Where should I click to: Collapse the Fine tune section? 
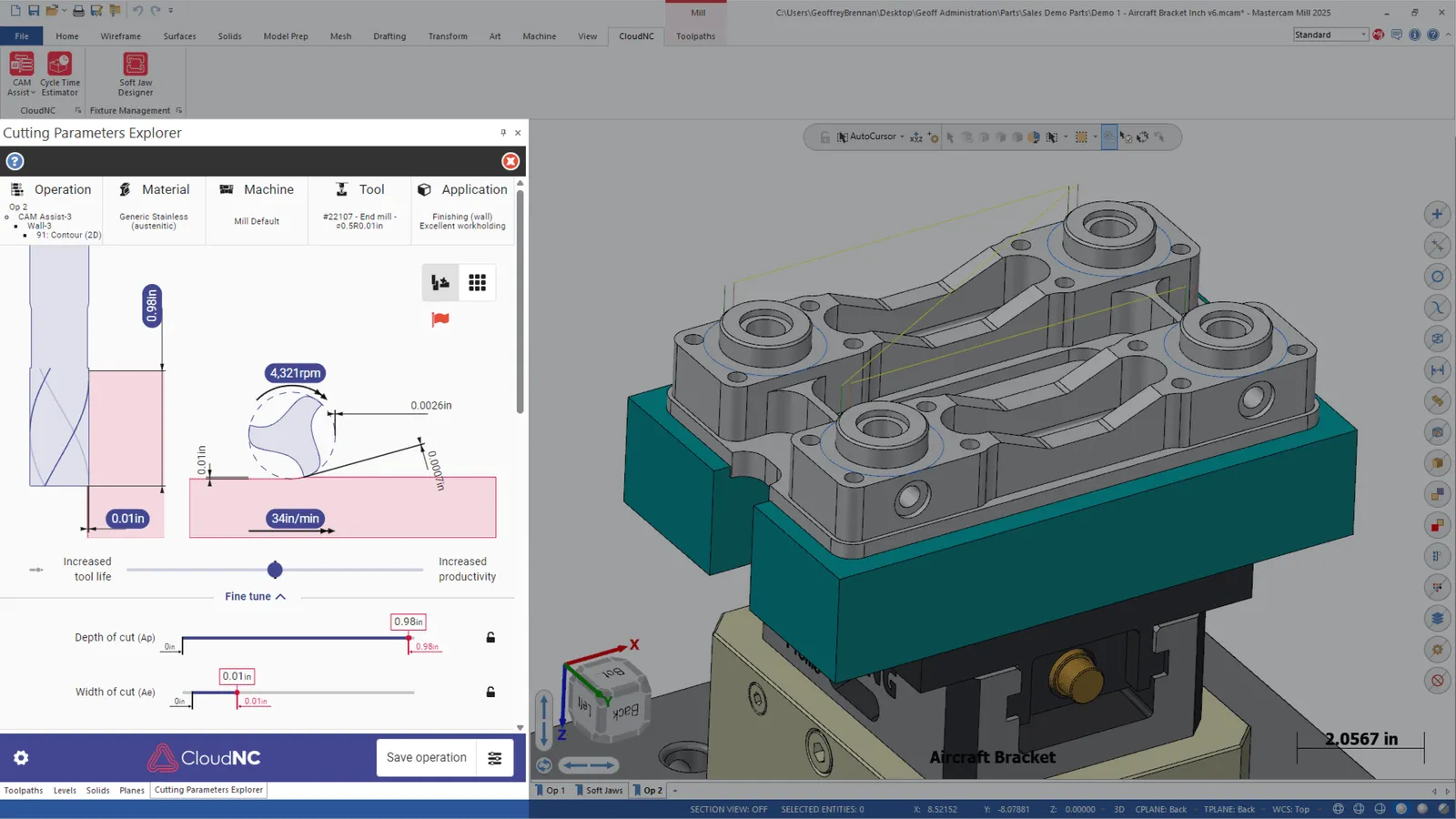(255, 597)
